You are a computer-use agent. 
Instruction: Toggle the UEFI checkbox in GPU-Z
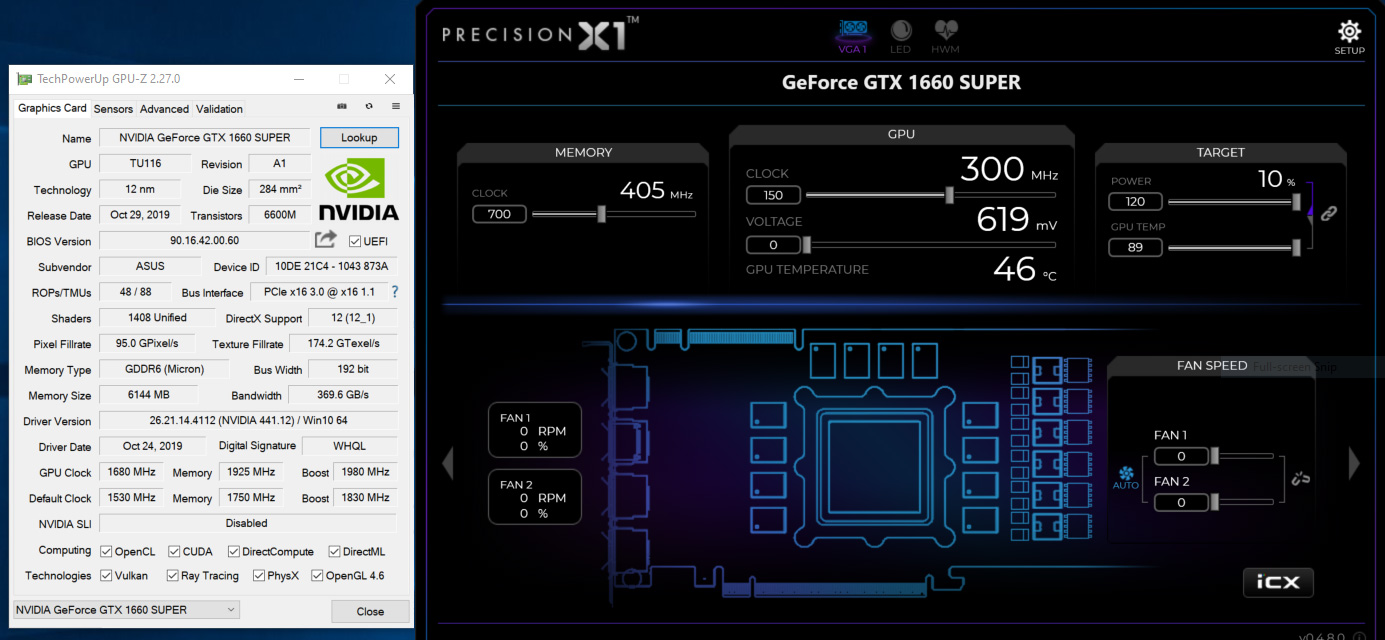355,241
